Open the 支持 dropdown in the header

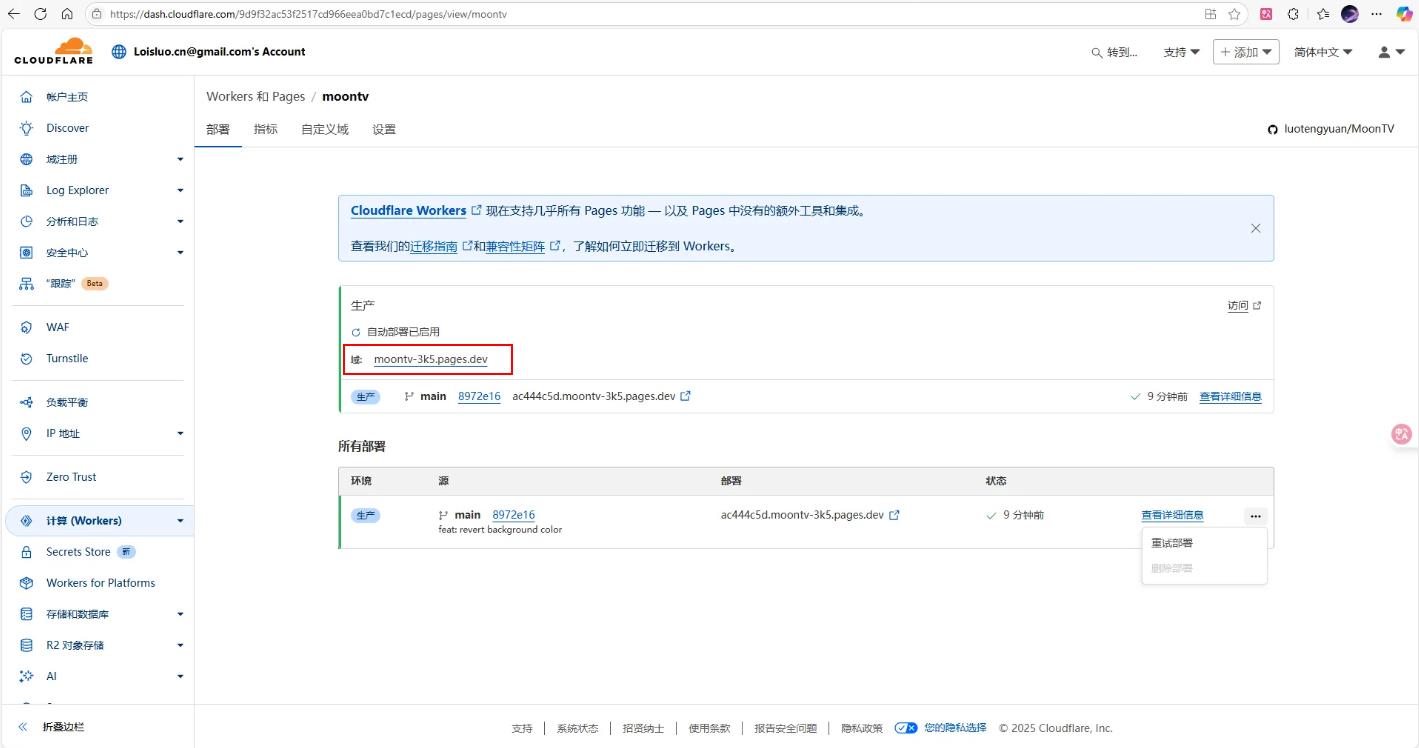tap(1181, 52)
